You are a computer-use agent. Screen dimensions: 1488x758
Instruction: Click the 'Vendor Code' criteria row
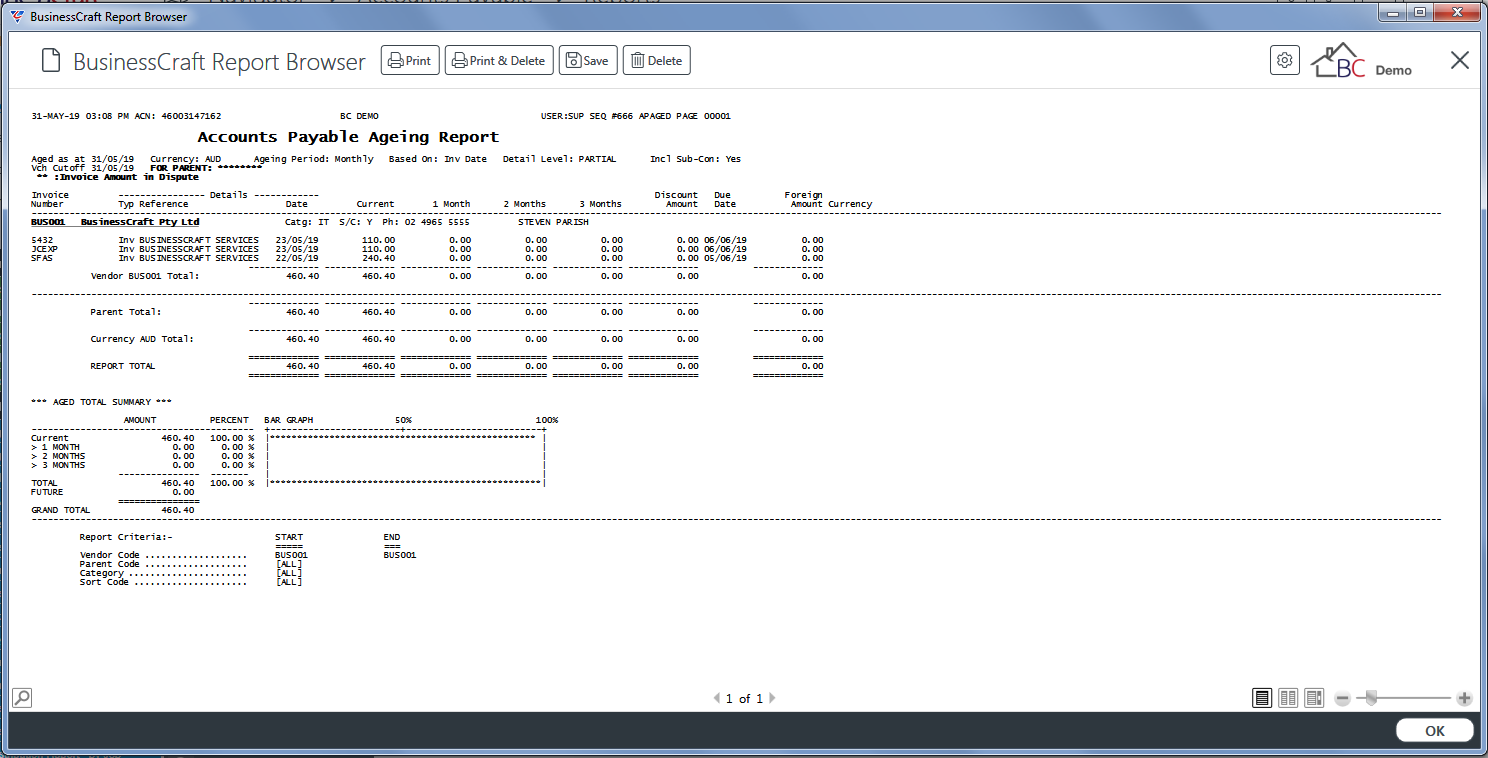click(248, 555)
